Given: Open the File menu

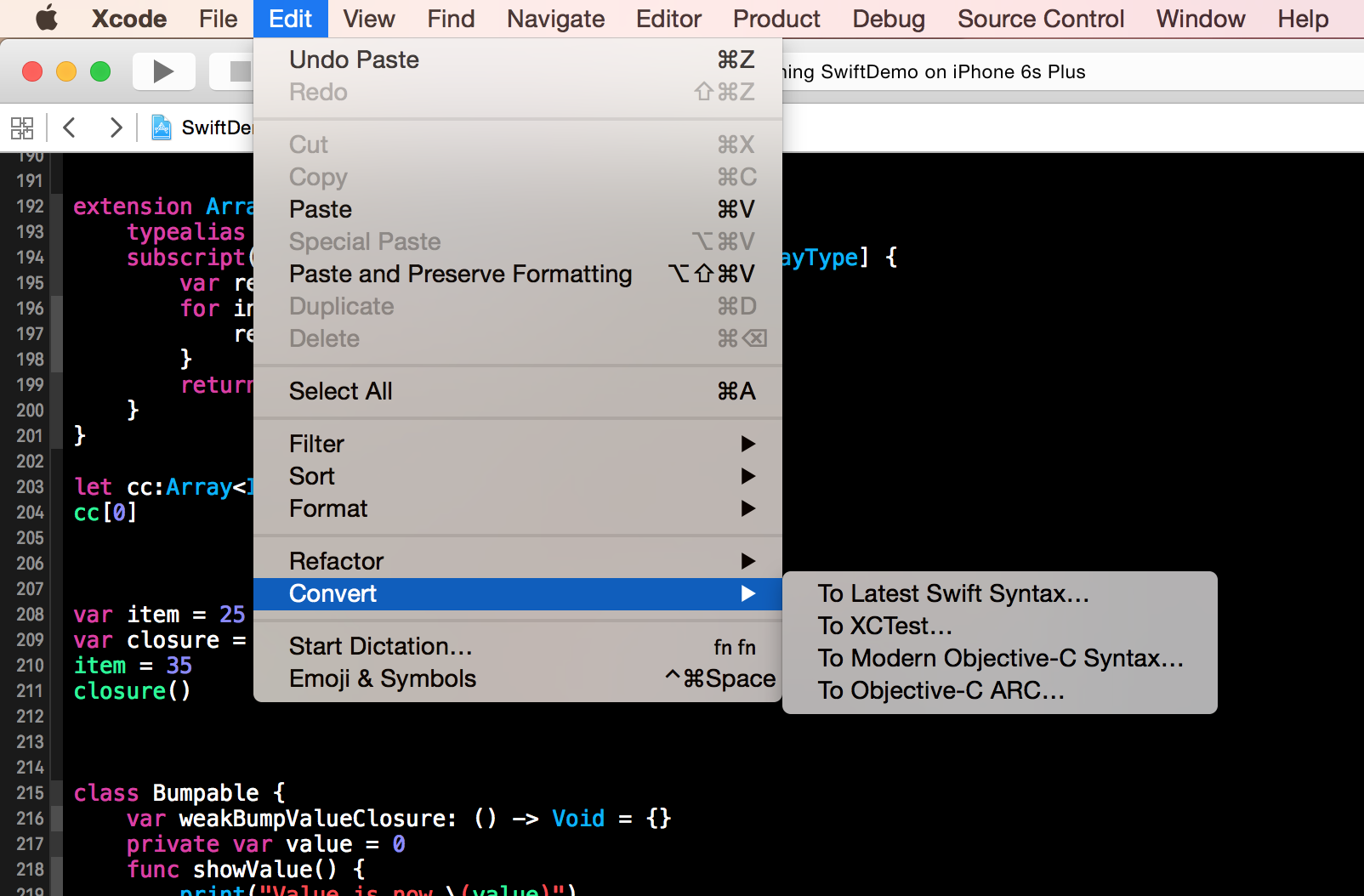Looking at the screenshot, I should tap(219, 19).
